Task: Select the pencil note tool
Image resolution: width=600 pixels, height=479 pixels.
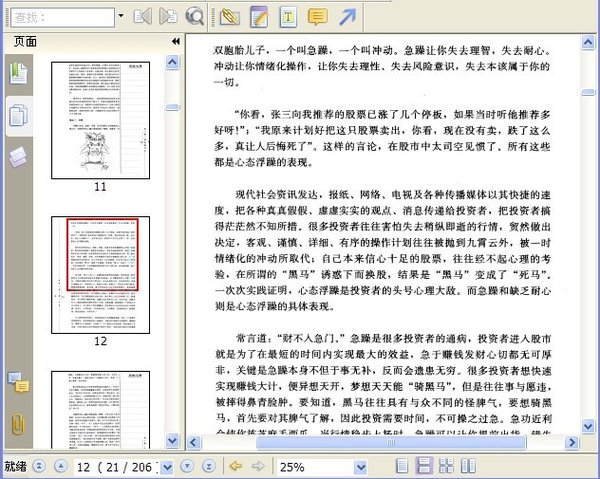Action: click(259, 17)
